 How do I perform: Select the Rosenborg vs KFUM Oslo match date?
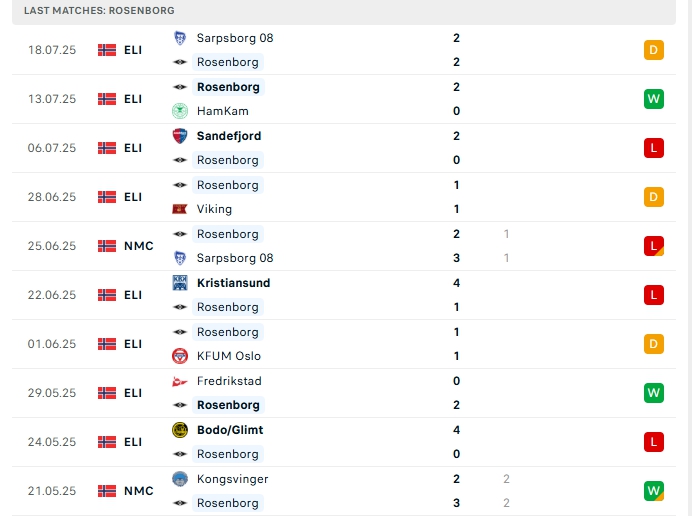[52, 344]
